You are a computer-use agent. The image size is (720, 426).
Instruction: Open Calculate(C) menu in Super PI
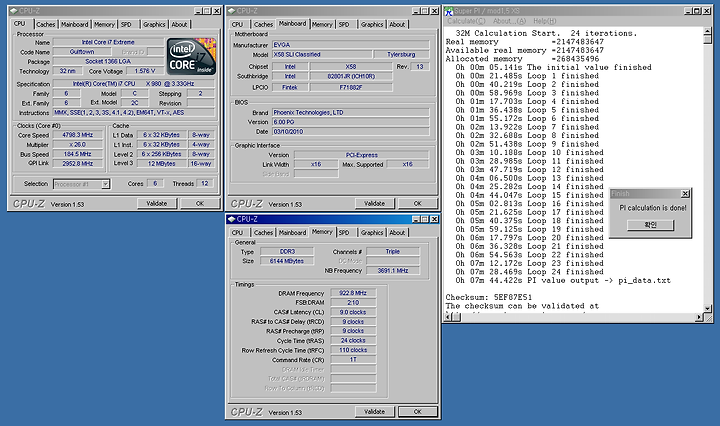click(x=466, y=21)
